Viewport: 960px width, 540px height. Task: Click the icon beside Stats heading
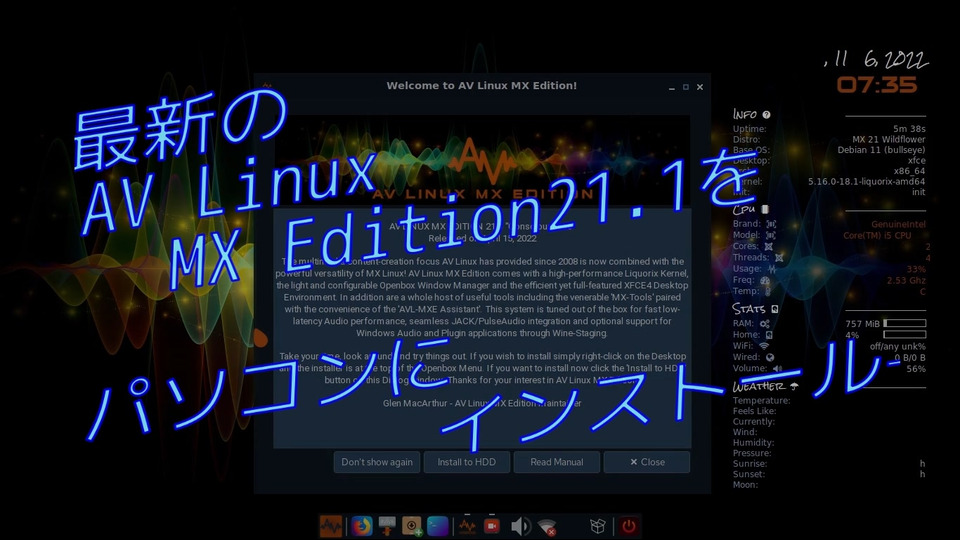[774, 309]
